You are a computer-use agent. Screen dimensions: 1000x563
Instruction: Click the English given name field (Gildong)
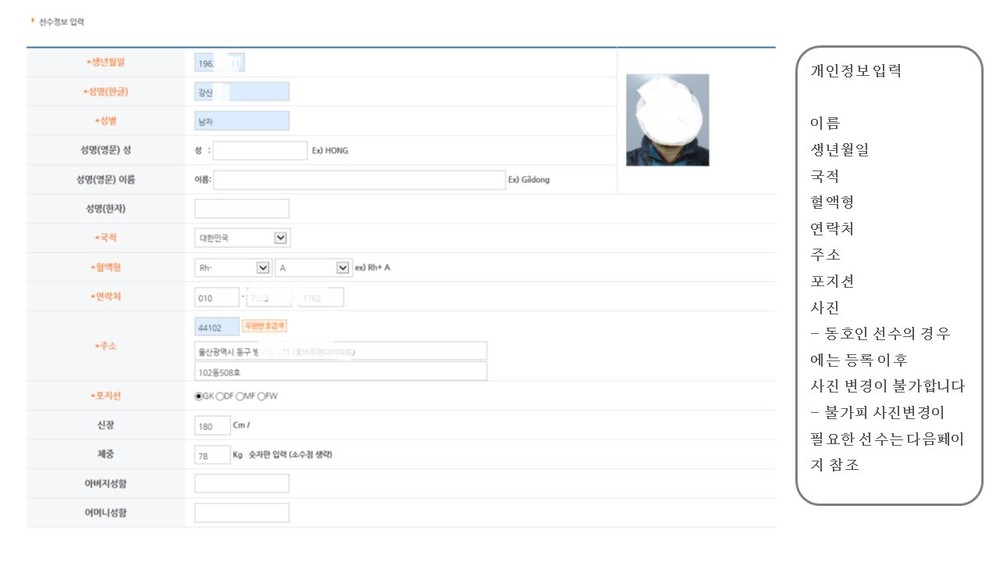click(x=359, y=180)
